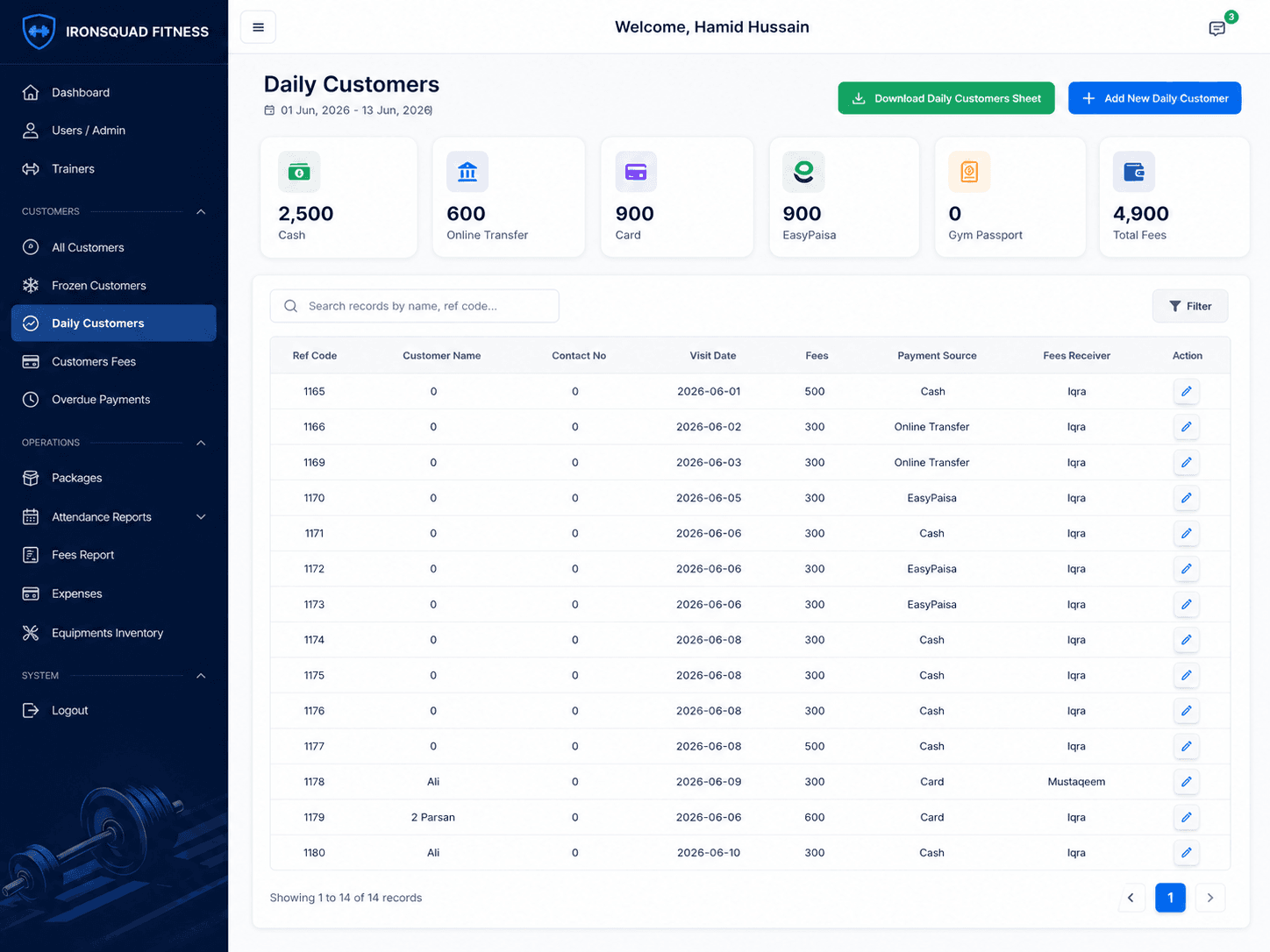Log out via the Logout item
Viewport: 1270px width, 952px height.
(114, 710)
